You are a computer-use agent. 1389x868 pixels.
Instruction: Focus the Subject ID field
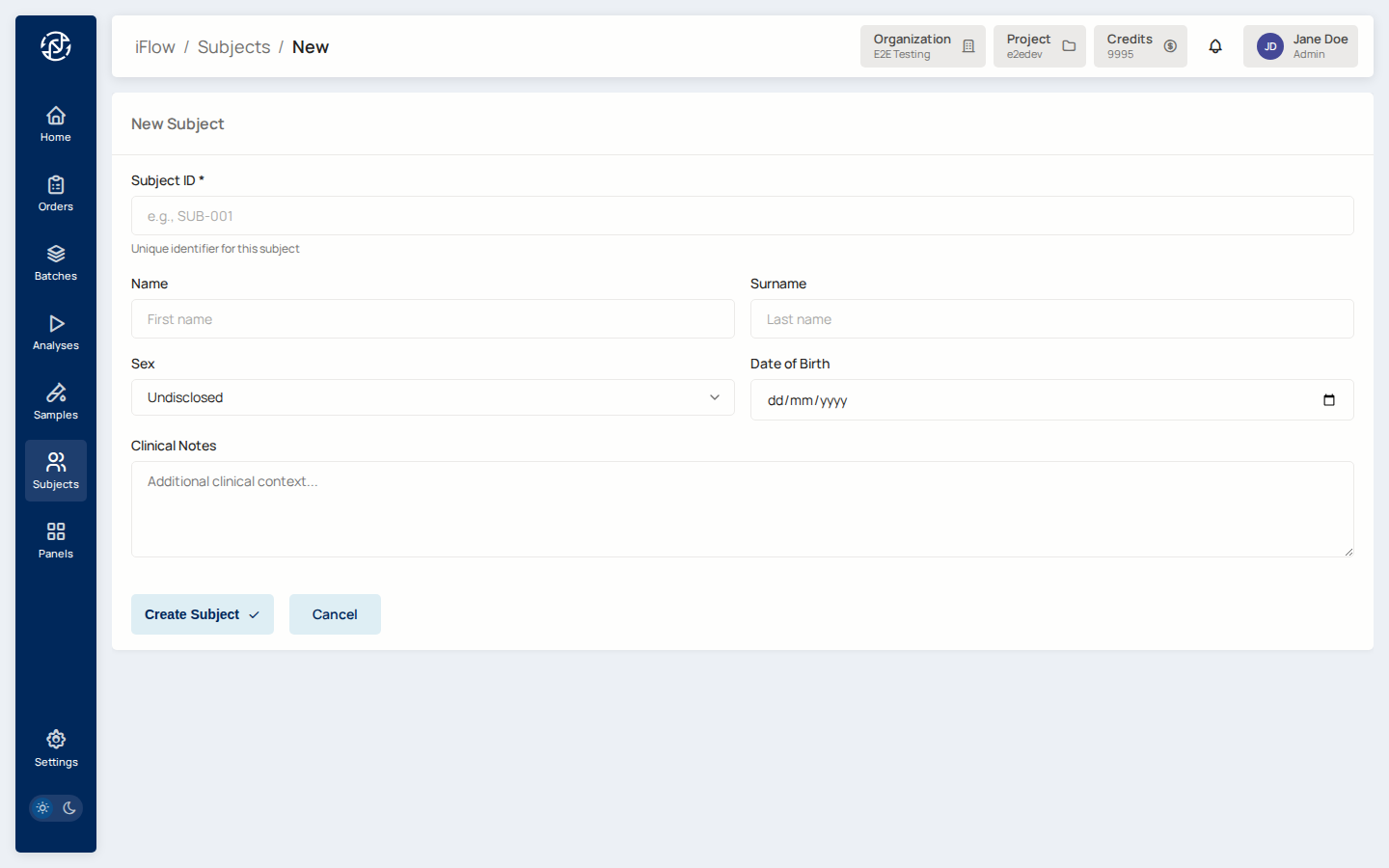tap(743, 216)
